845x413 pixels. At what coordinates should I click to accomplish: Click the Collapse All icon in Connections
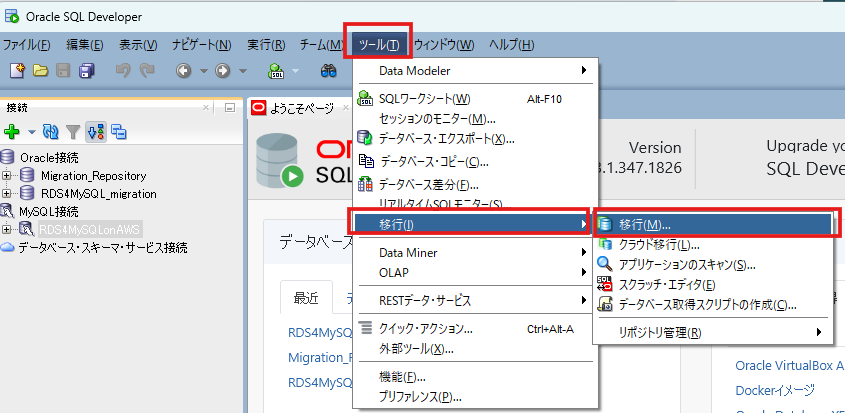tap(119, 132)
